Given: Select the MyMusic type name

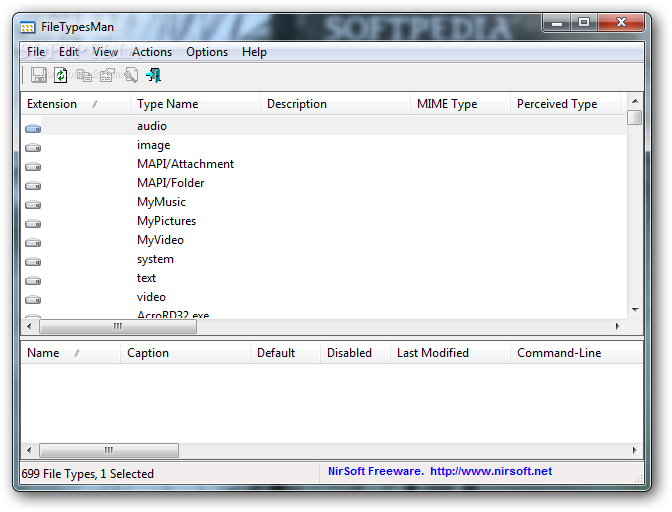Looking at the screenshot, I should pos(161,202).
